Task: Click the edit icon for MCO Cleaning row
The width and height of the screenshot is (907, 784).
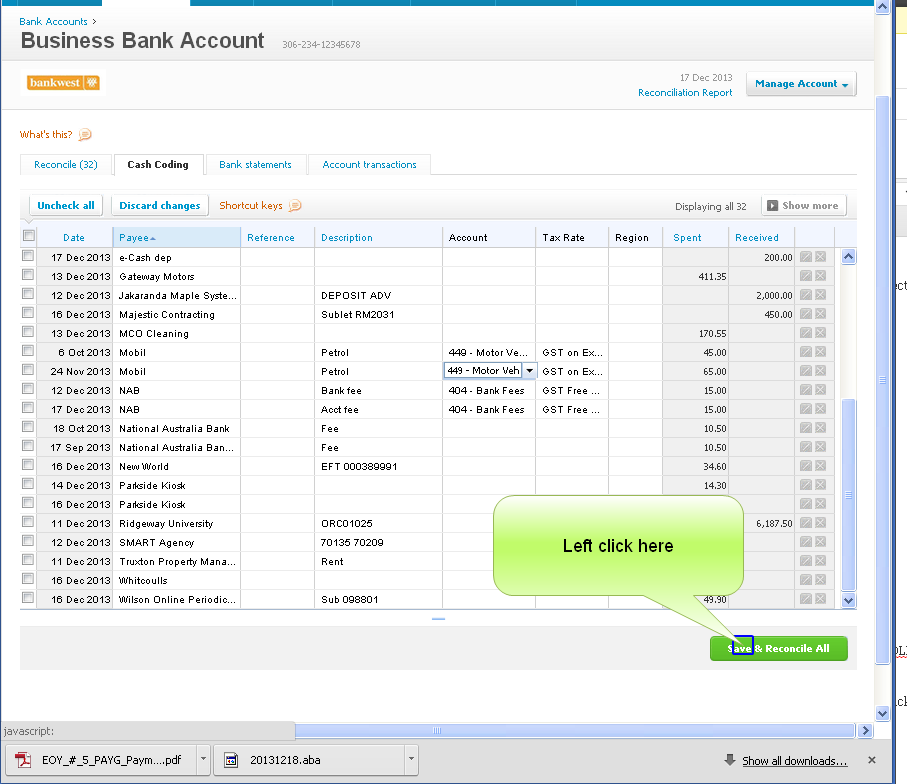Action: click(x=805, y=334)
